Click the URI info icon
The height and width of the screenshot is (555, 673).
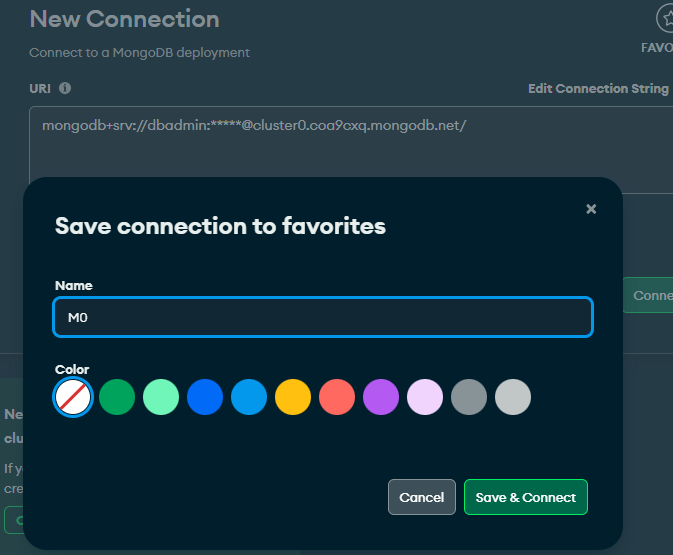pyautogui.click(x=65, y=88)
